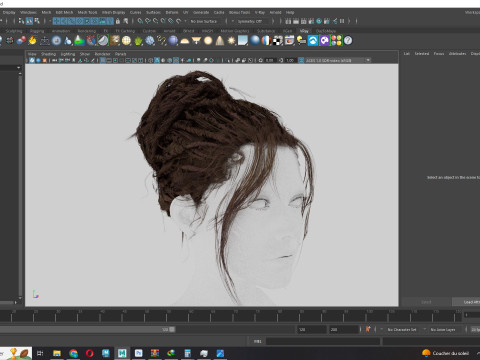Open Chrome from the Windows taskbar

tap(73, 353)
